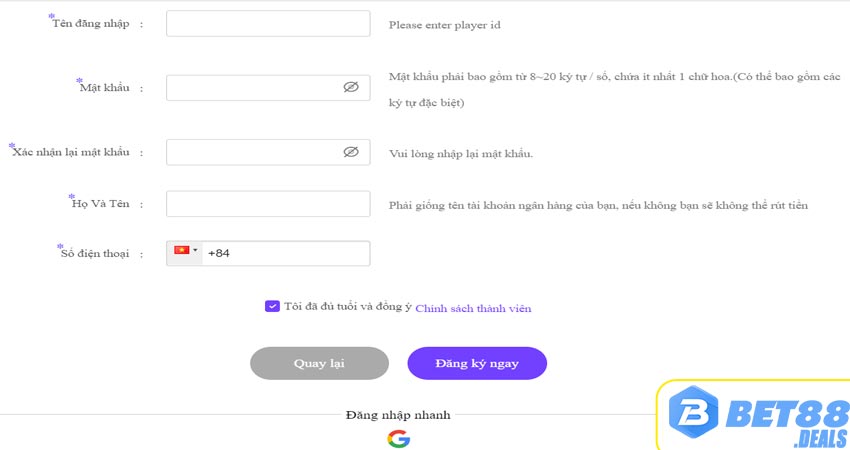Open the Chính sách thành viên link
The image size is (850, 450).
click(x=473, y=308)
